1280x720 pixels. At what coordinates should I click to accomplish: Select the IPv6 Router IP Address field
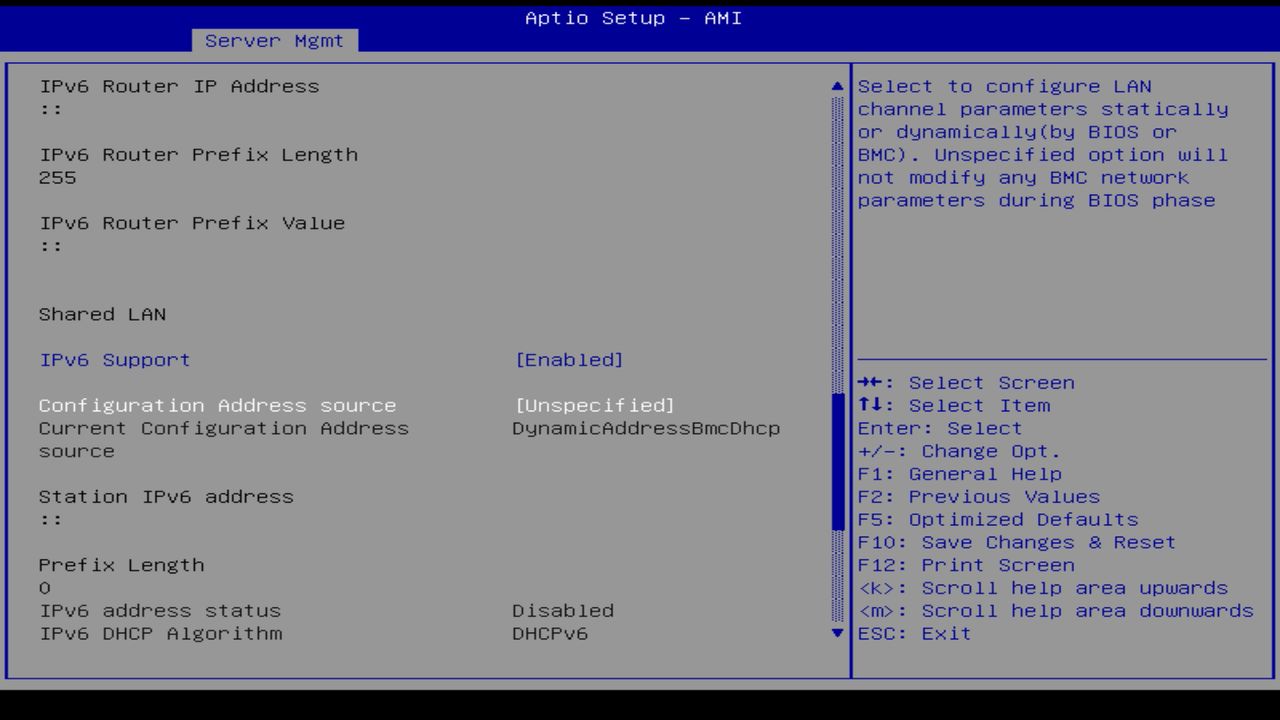179,86
